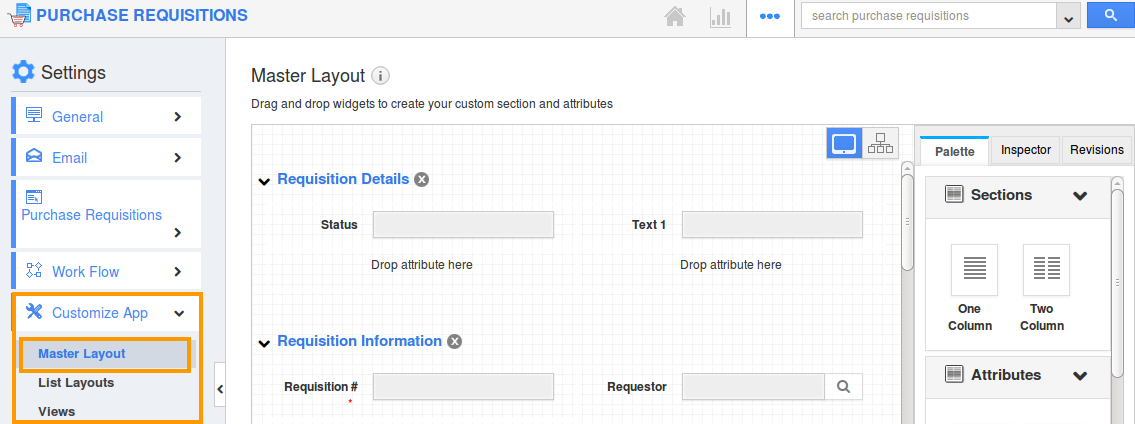Screen dimensions: 1135x424
Task: Collapse the Palette Sections panel
Action: coord(1080,196)
